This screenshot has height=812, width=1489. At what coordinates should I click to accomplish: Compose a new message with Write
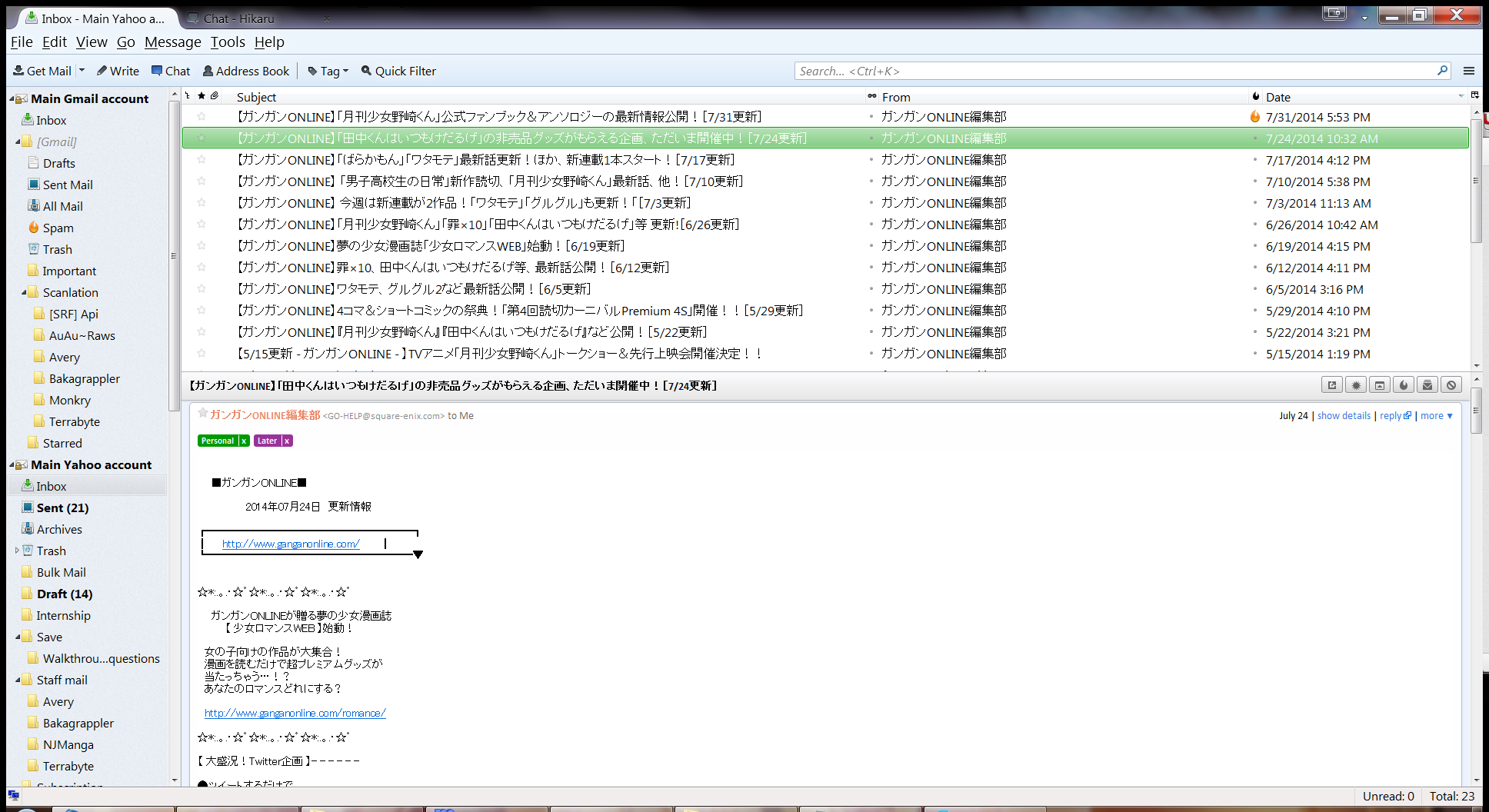tap(118, 71)
